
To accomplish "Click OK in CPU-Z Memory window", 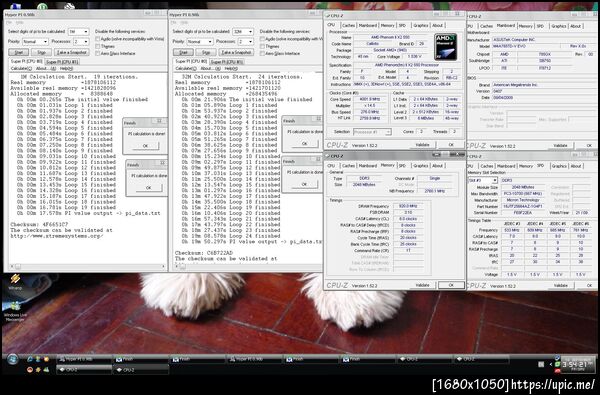I will coord(451,285).
